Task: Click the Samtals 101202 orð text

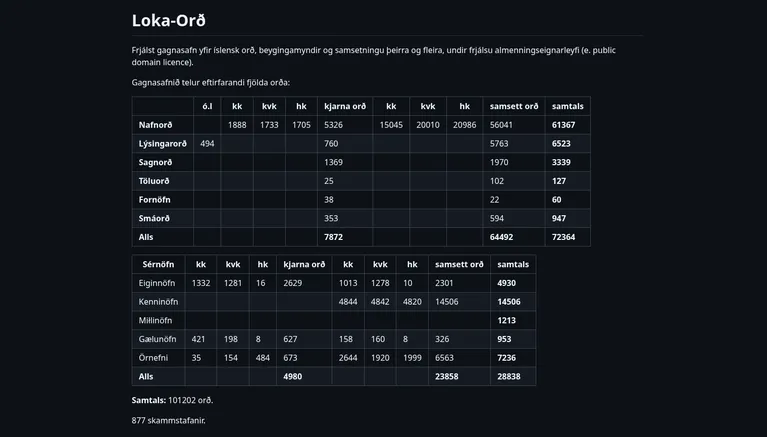Action: point(172,400)
